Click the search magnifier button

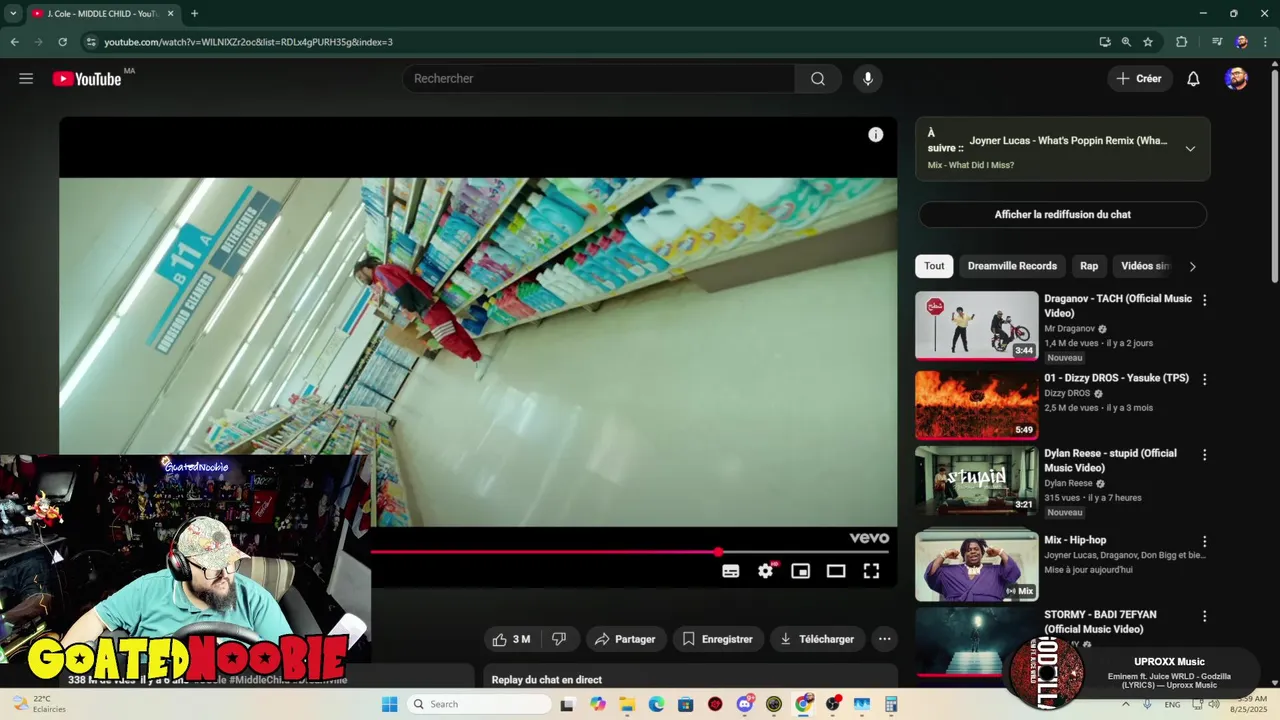coord(818,79)
